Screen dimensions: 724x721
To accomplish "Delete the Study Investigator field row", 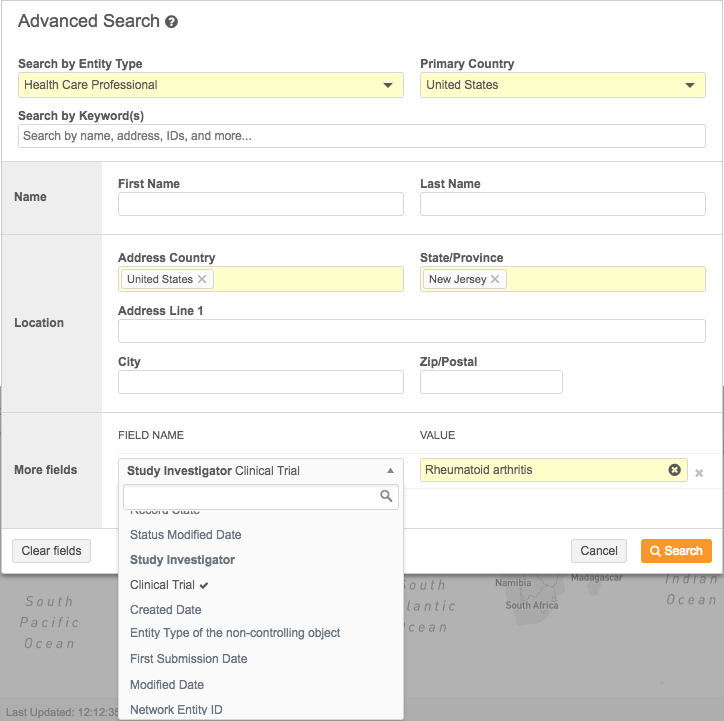I will click(x=699, y=473).
